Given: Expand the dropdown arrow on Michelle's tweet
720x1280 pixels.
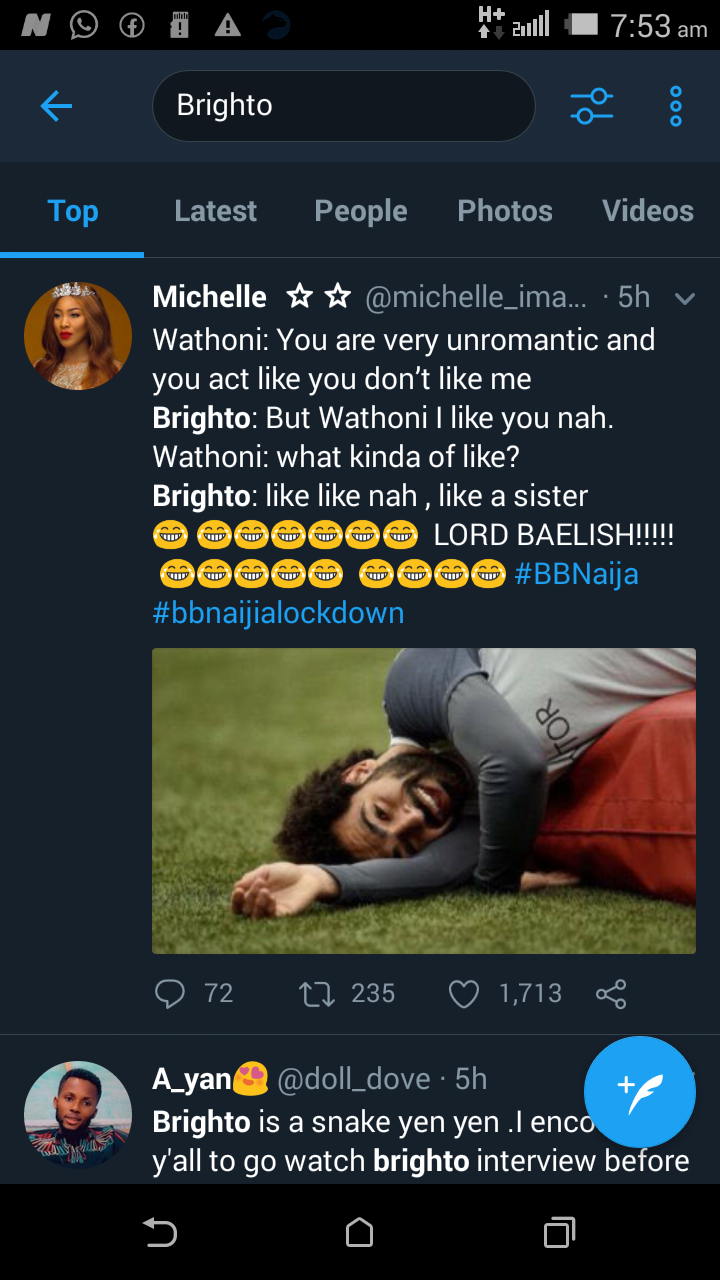Looking at the screenshot, I should [x=685, y=298].
